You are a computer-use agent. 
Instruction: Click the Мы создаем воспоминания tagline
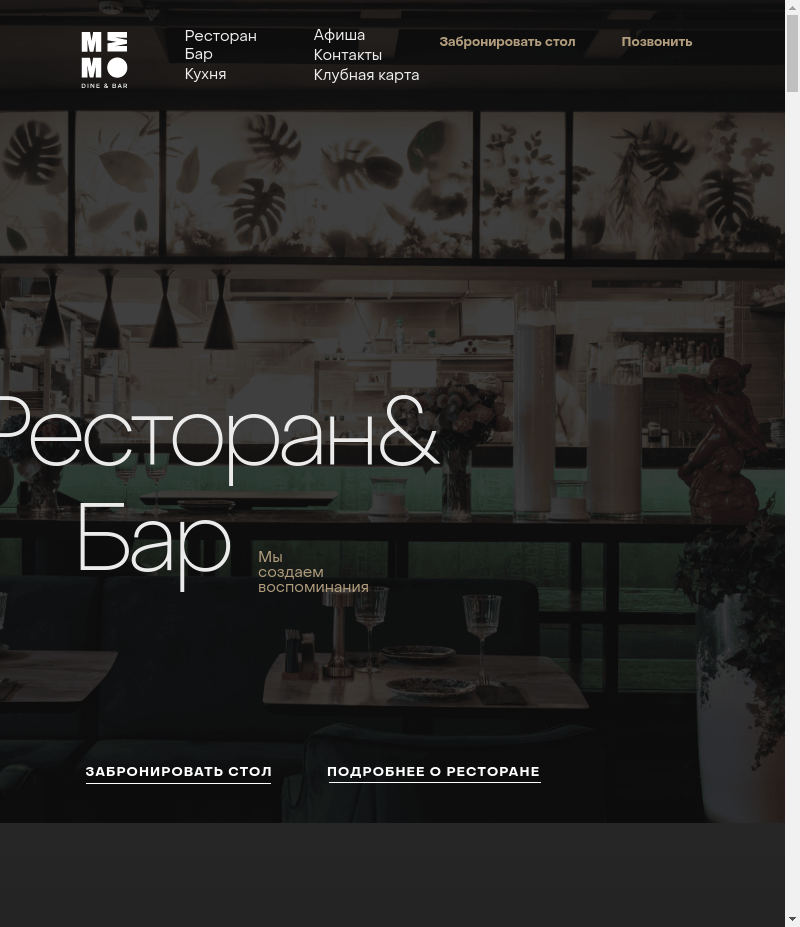click(313, 572)
